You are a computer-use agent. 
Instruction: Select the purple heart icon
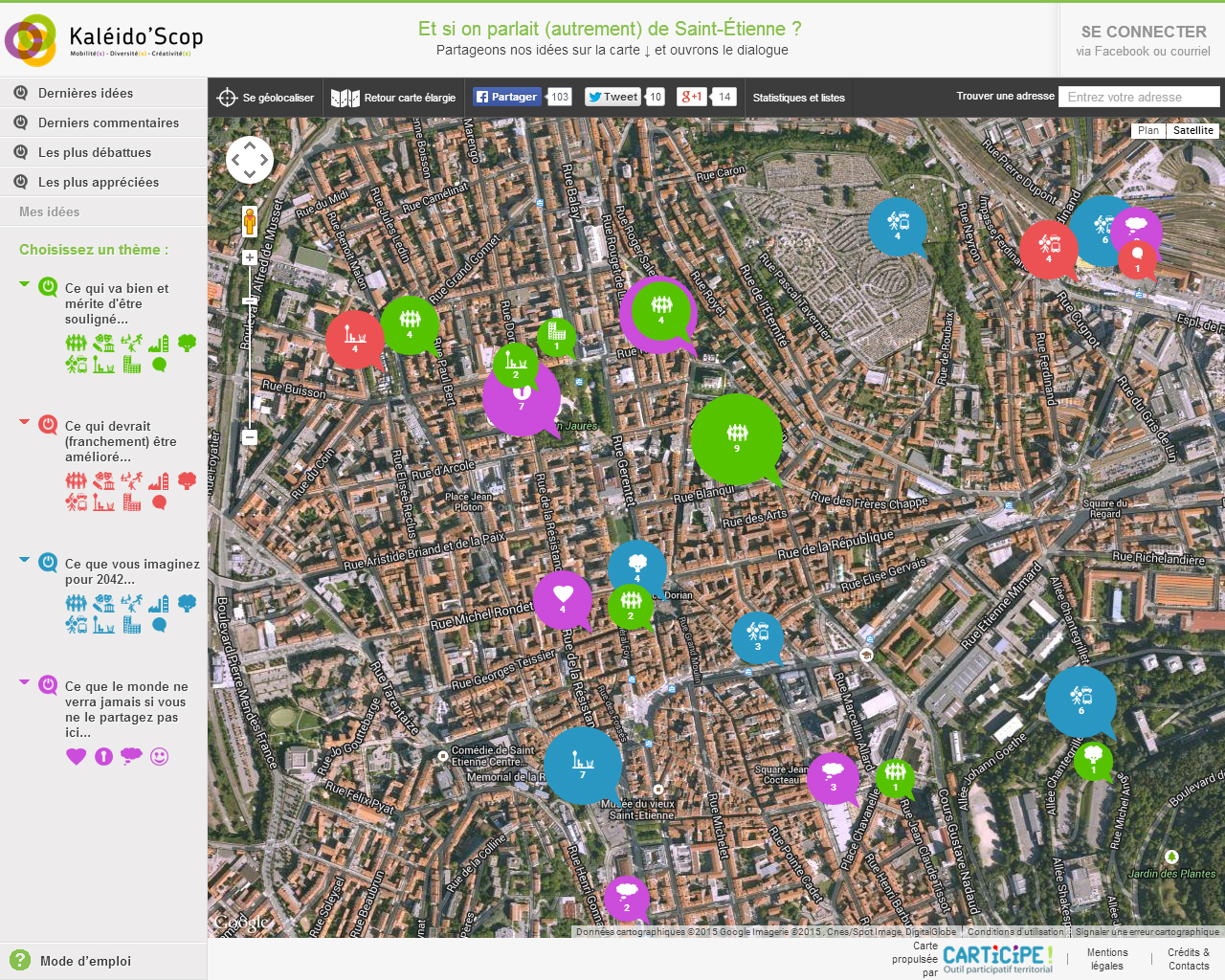coord(77,756)
